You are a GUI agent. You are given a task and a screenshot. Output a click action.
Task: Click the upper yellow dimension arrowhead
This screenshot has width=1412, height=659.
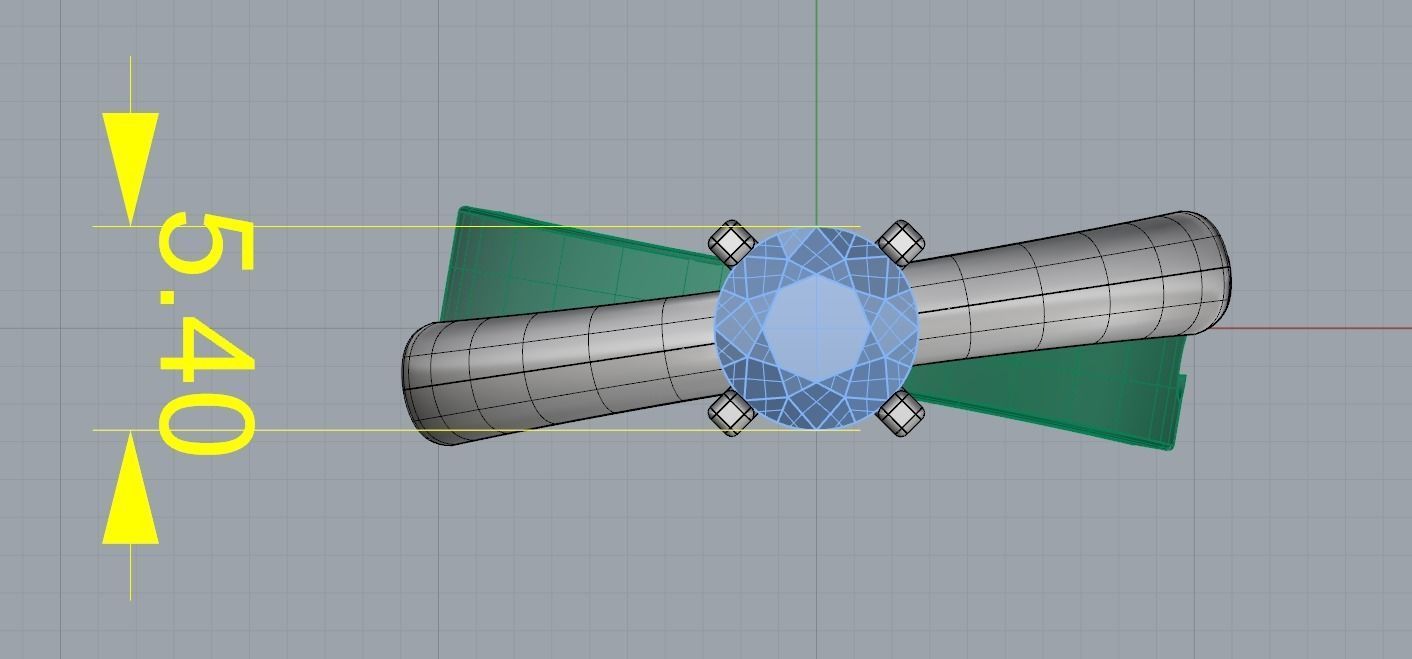pyautogui.click(x=131, y=169)
